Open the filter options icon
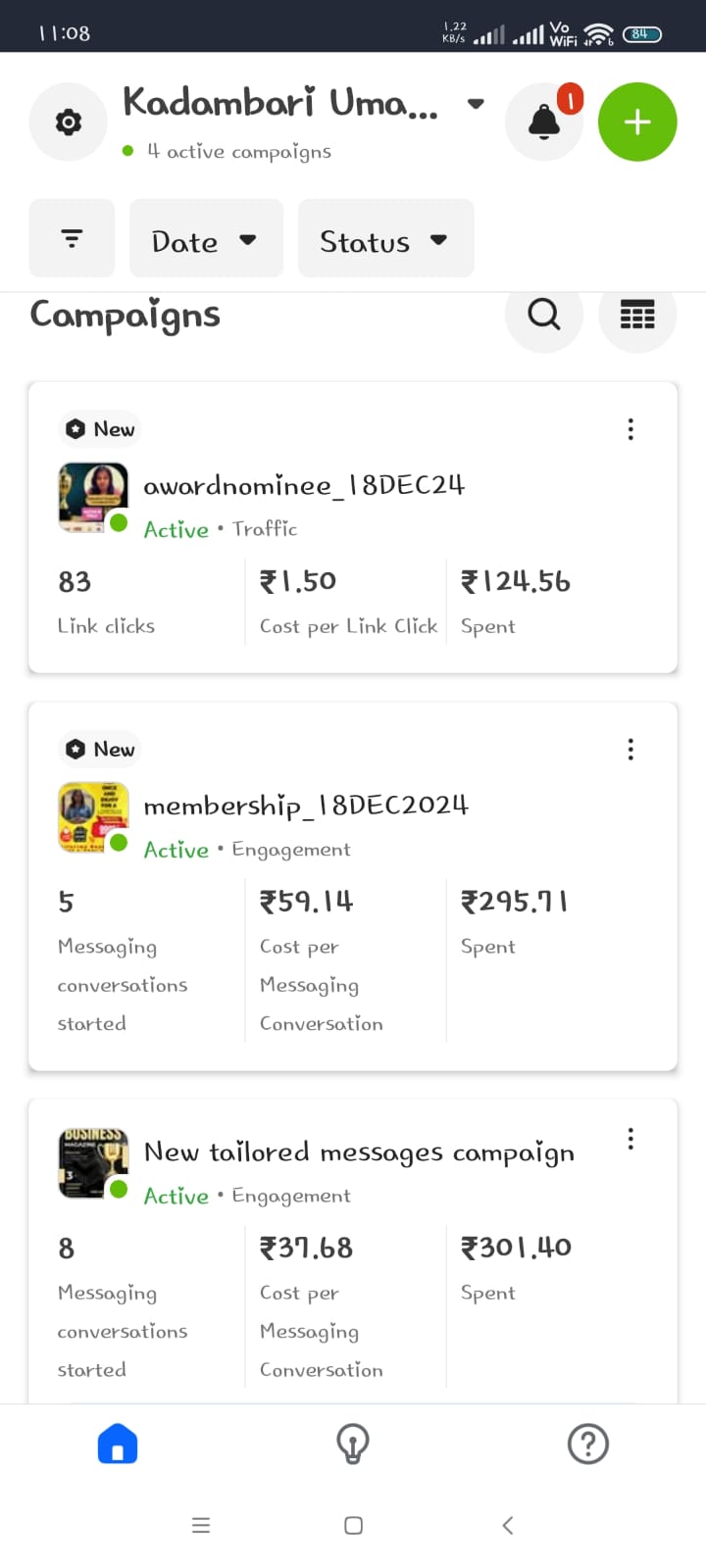Image resolution: width=706 pixels, height=1568 pixels. [72, 238]
